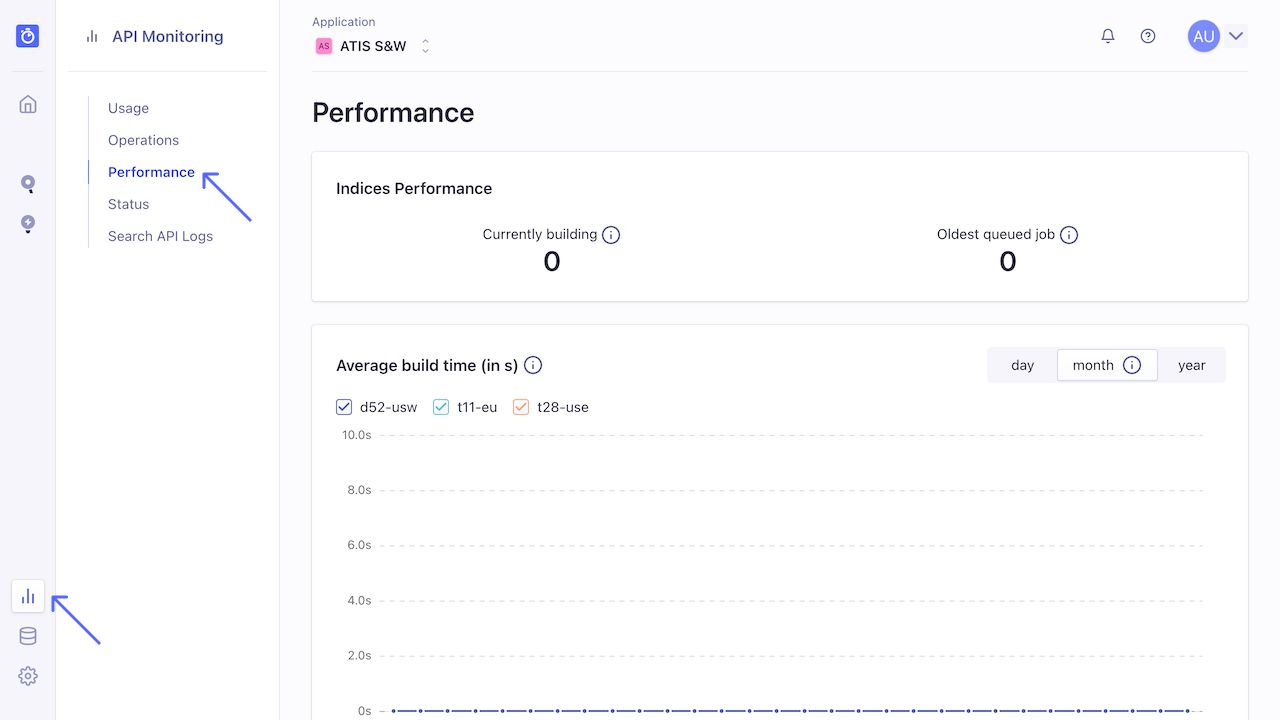
Task: Toggle the t28-use checkbox off
Action: [x=520, y=407]
